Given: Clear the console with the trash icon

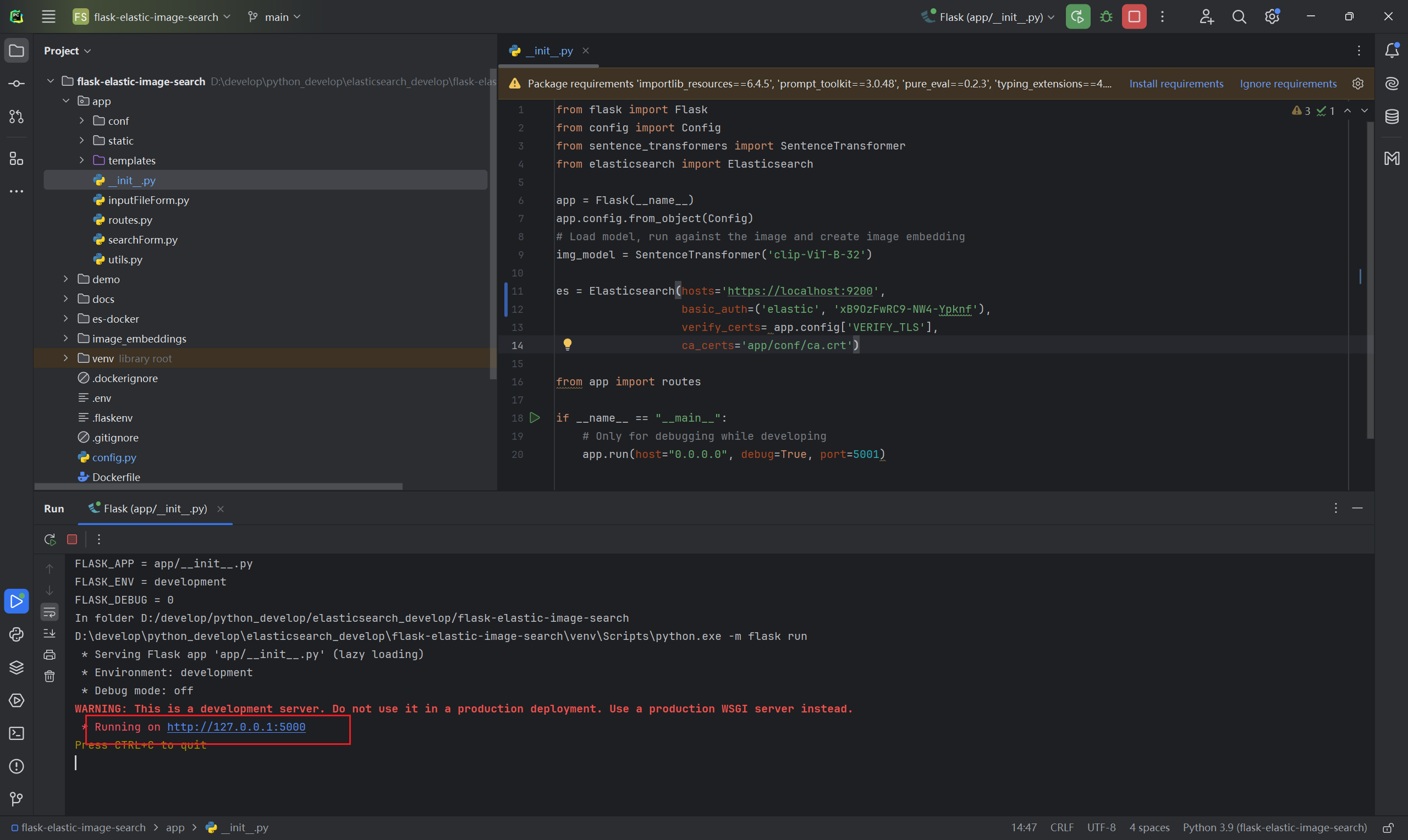Looking at the screenshot, I should [50, 676].
